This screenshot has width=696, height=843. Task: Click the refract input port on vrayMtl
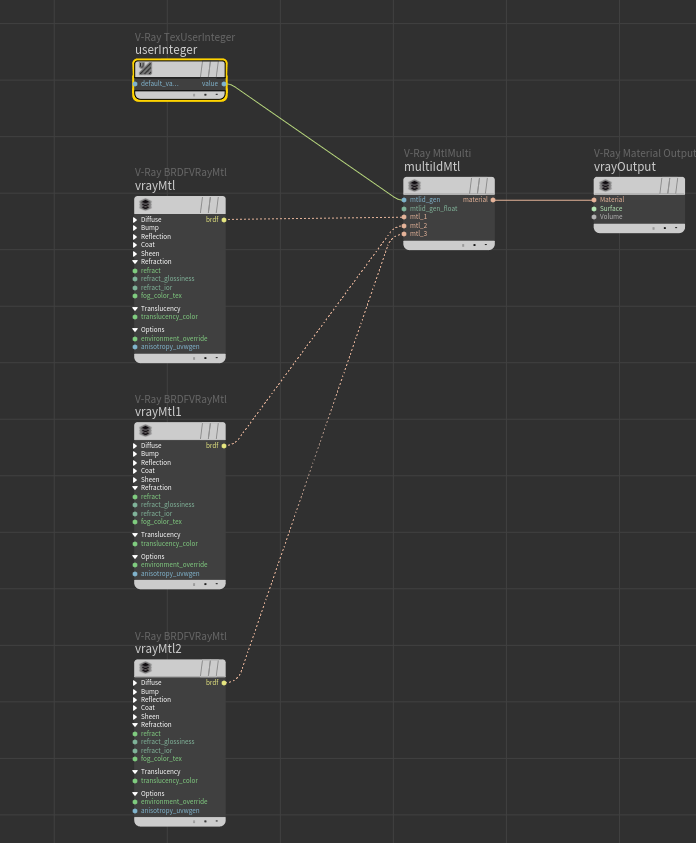[x=135, y=271]
